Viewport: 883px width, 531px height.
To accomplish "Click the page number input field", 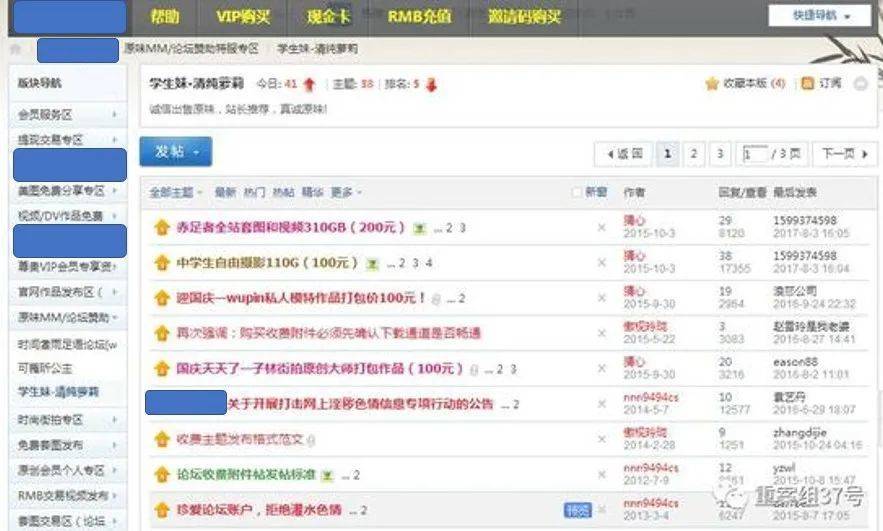I will 756,154.
